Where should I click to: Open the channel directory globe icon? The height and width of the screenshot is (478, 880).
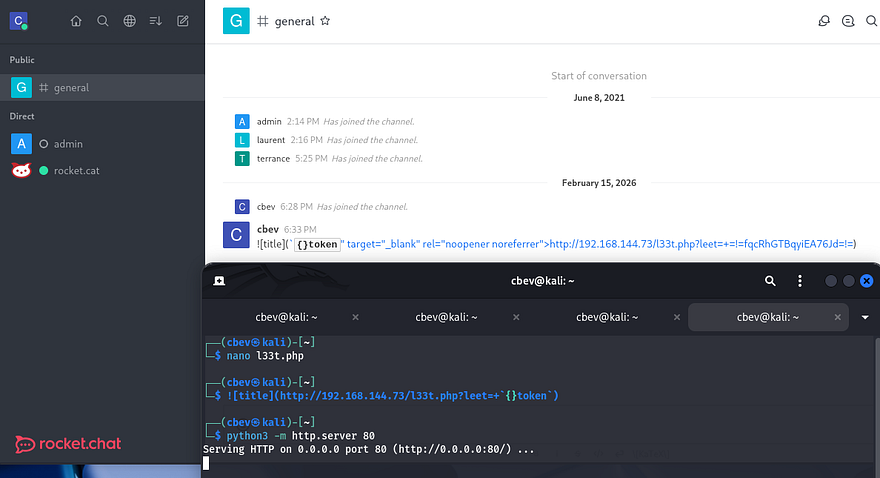(x=130, y=21)
